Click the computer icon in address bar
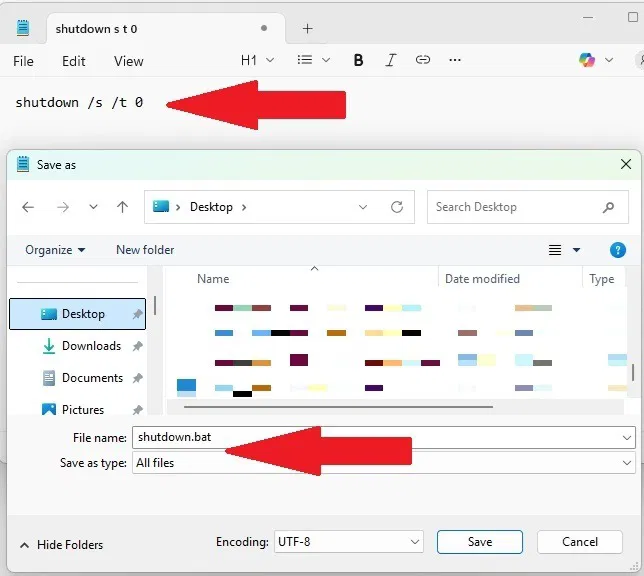This screenshot has height=576, width=644. point(161,206)
